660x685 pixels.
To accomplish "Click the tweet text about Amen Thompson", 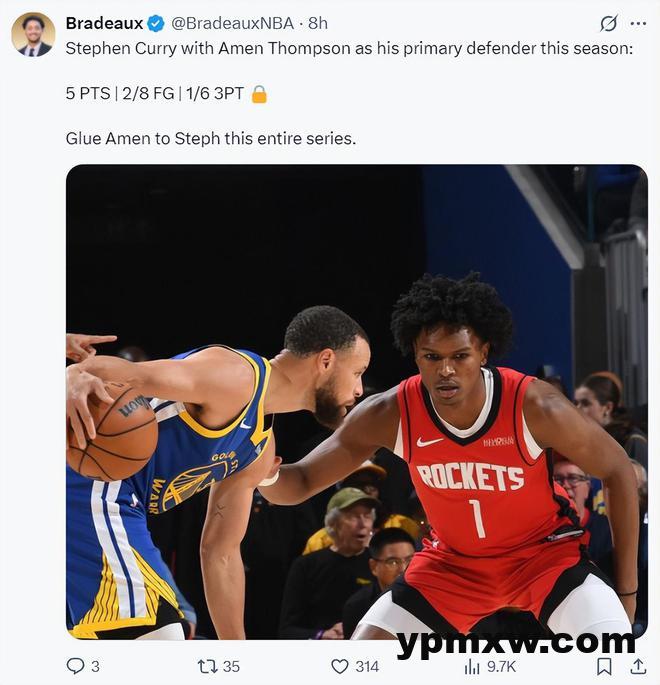I will click(349, 48).
